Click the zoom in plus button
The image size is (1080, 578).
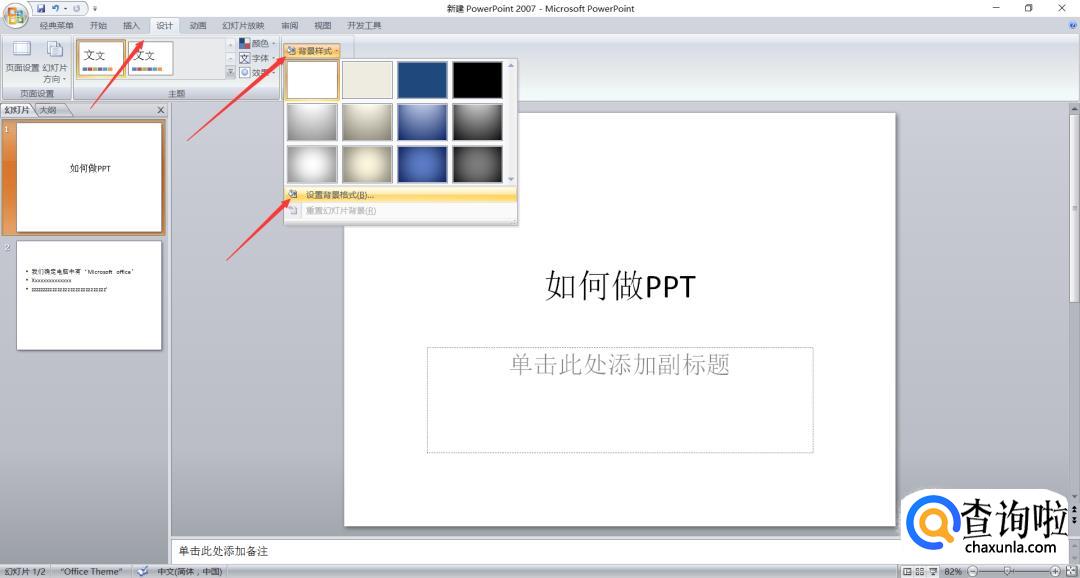pos(1055,572)
